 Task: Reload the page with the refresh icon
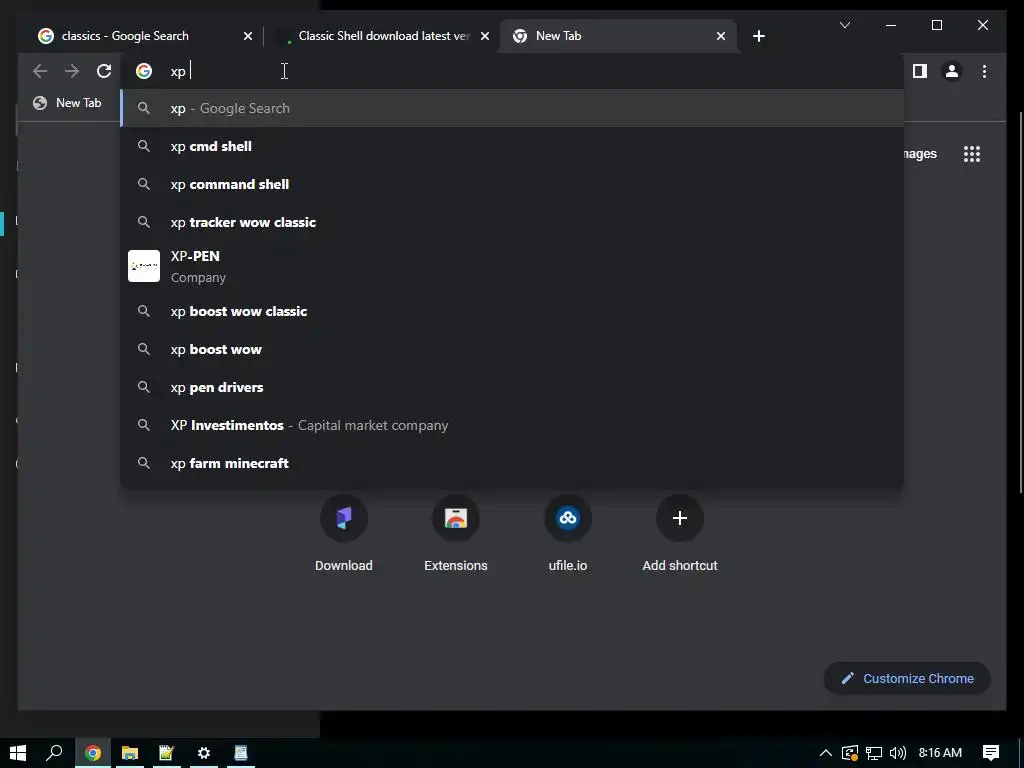click(104, 71)
